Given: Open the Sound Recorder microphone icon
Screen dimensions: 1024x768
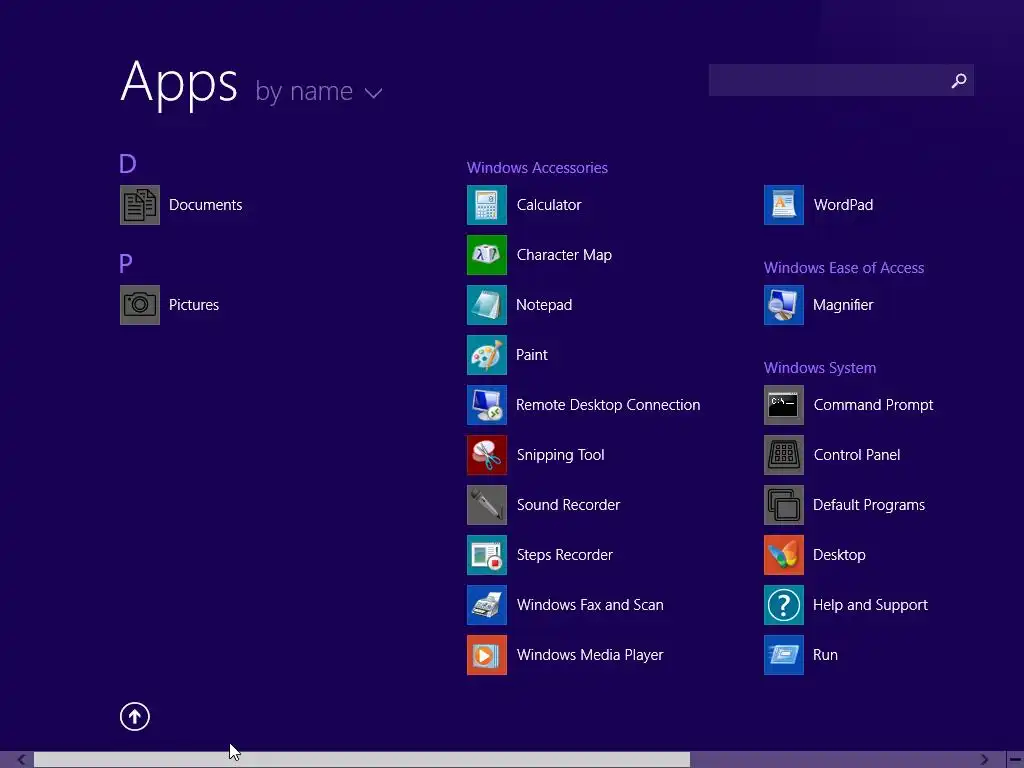Looking at the screenshot, I should click(487, 505).
